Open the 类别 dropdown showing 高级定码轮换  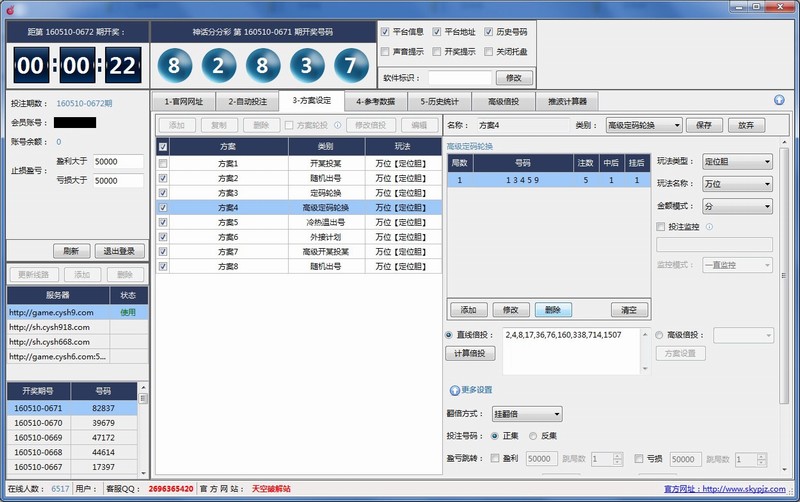click(x=643, y=125)
